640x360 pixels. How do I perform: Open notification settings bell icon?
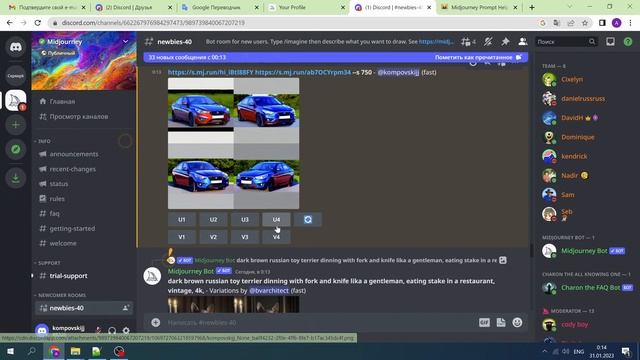(488, 42)
